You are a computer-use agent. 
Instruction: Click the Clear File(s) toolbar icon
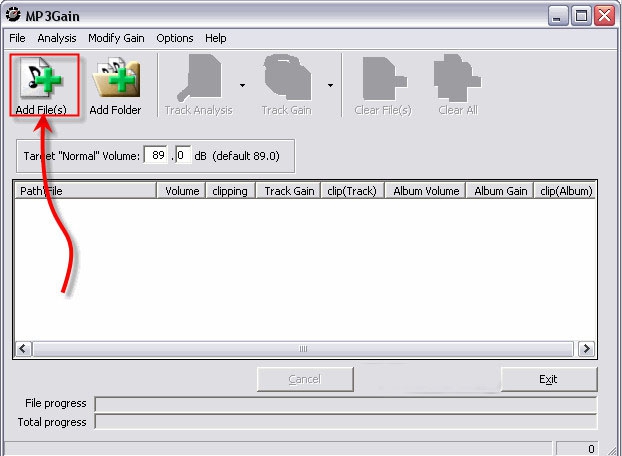(384, 78)
